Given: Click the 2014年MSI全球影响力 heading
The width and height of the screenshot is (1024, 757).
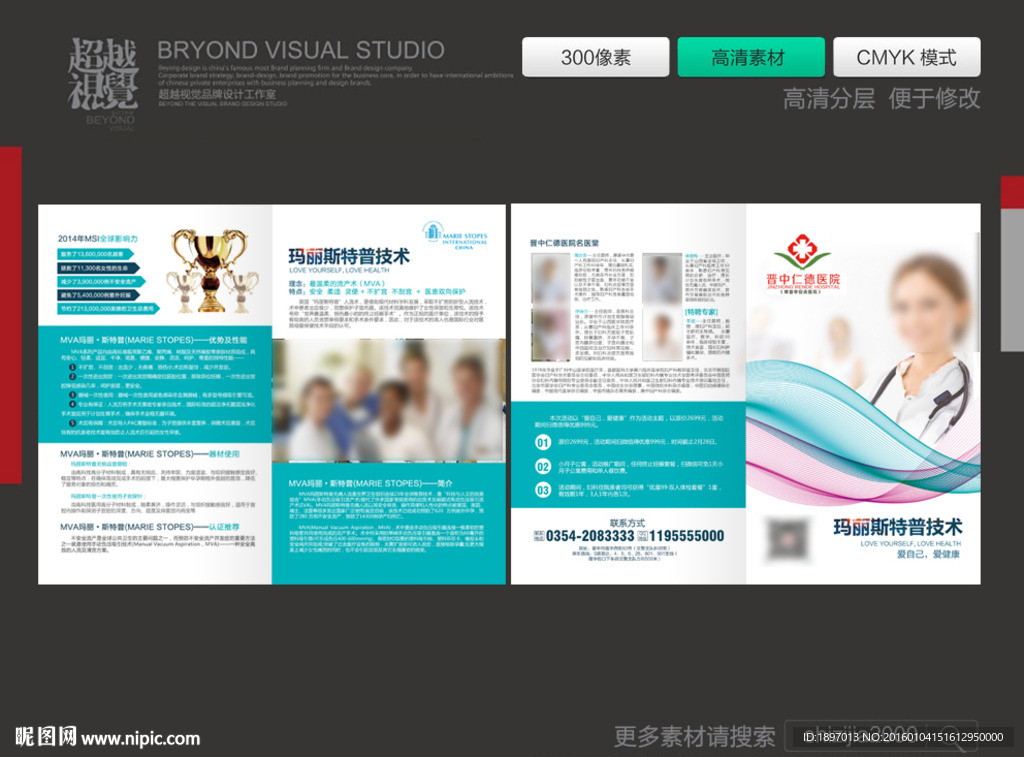Looking at the screenshot, I should (98, 238).
